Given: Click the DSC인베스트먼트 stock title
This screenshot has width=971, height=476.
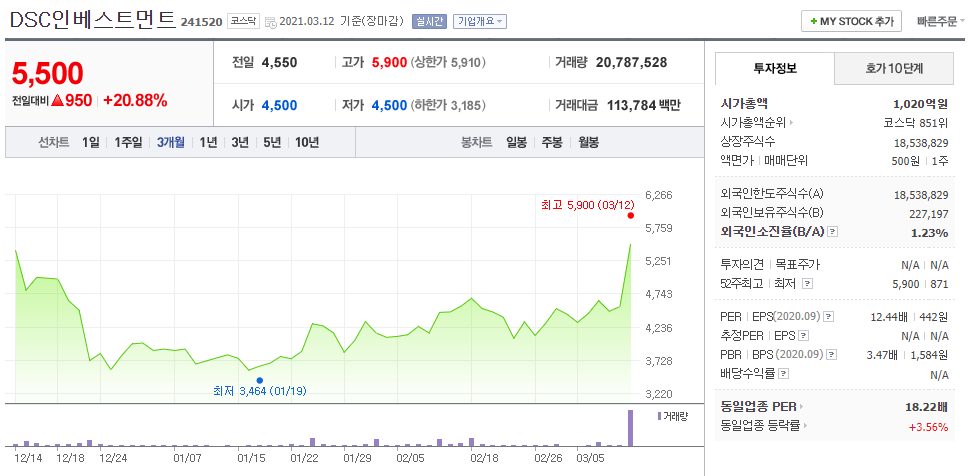Looking at the screenshot, I should click(x=93, y=19).
